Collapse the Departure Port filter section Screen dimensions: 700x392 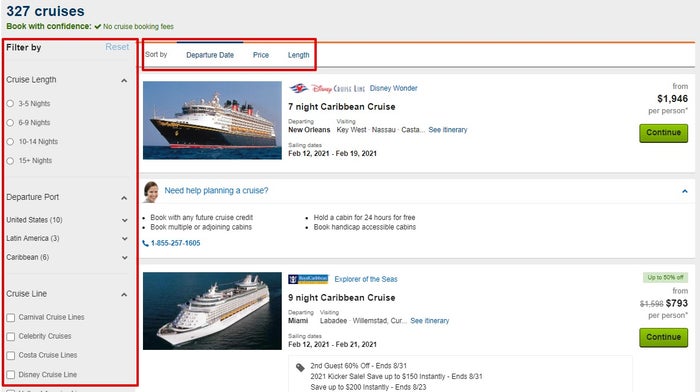click(124, 198)
